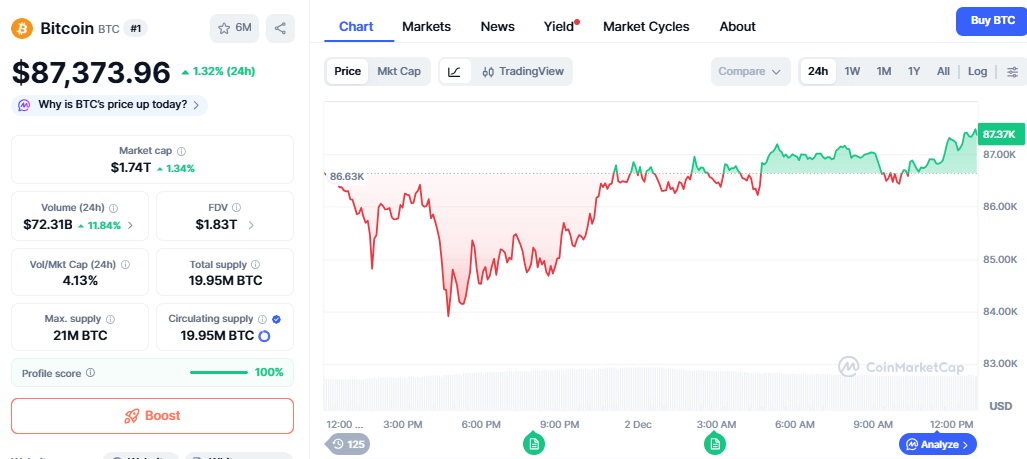Open the Market Cycles tab
Screen dimensions: 1027x459
click(x=646, y=27)
